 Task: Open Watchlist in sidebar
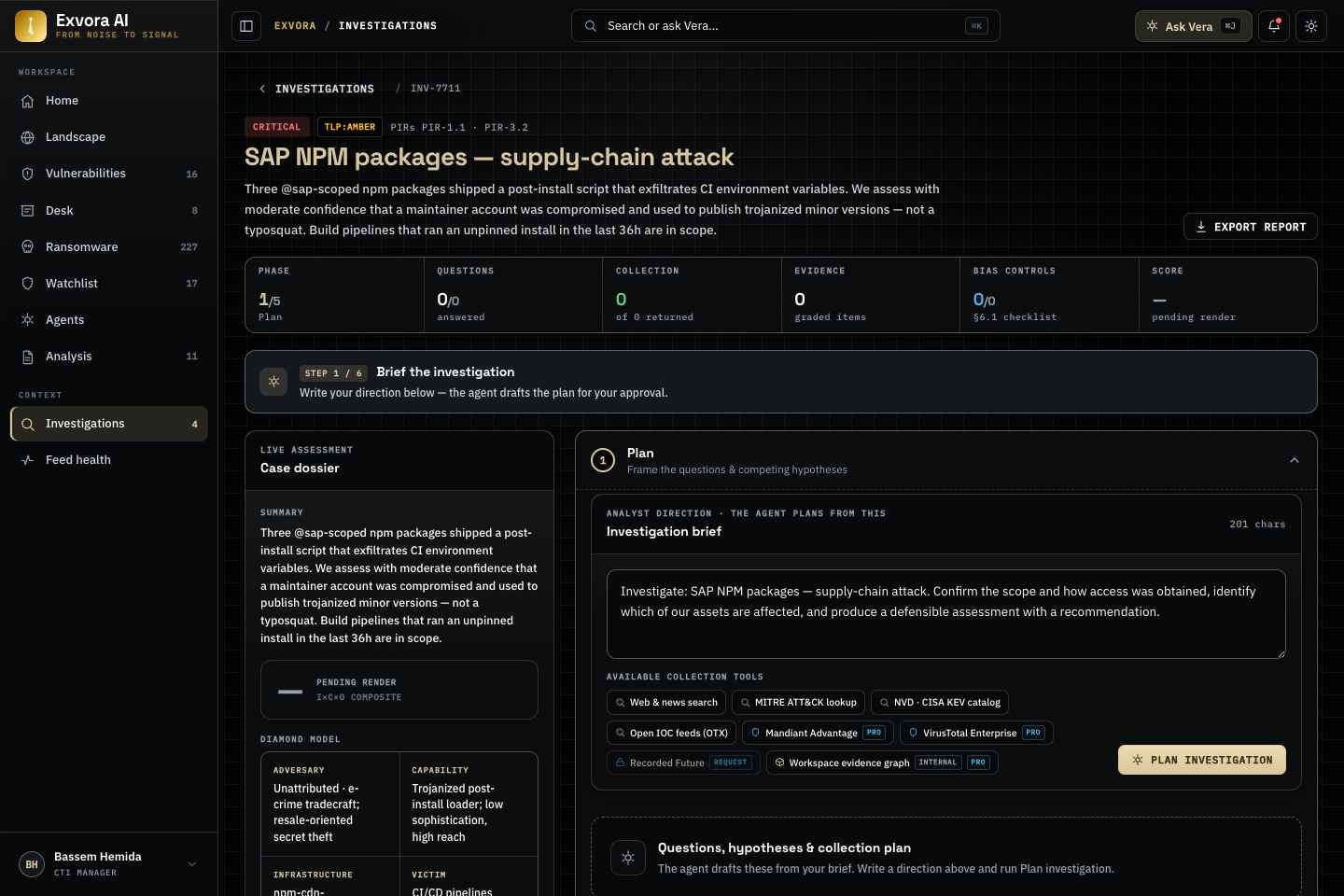[x=108, y=284]
